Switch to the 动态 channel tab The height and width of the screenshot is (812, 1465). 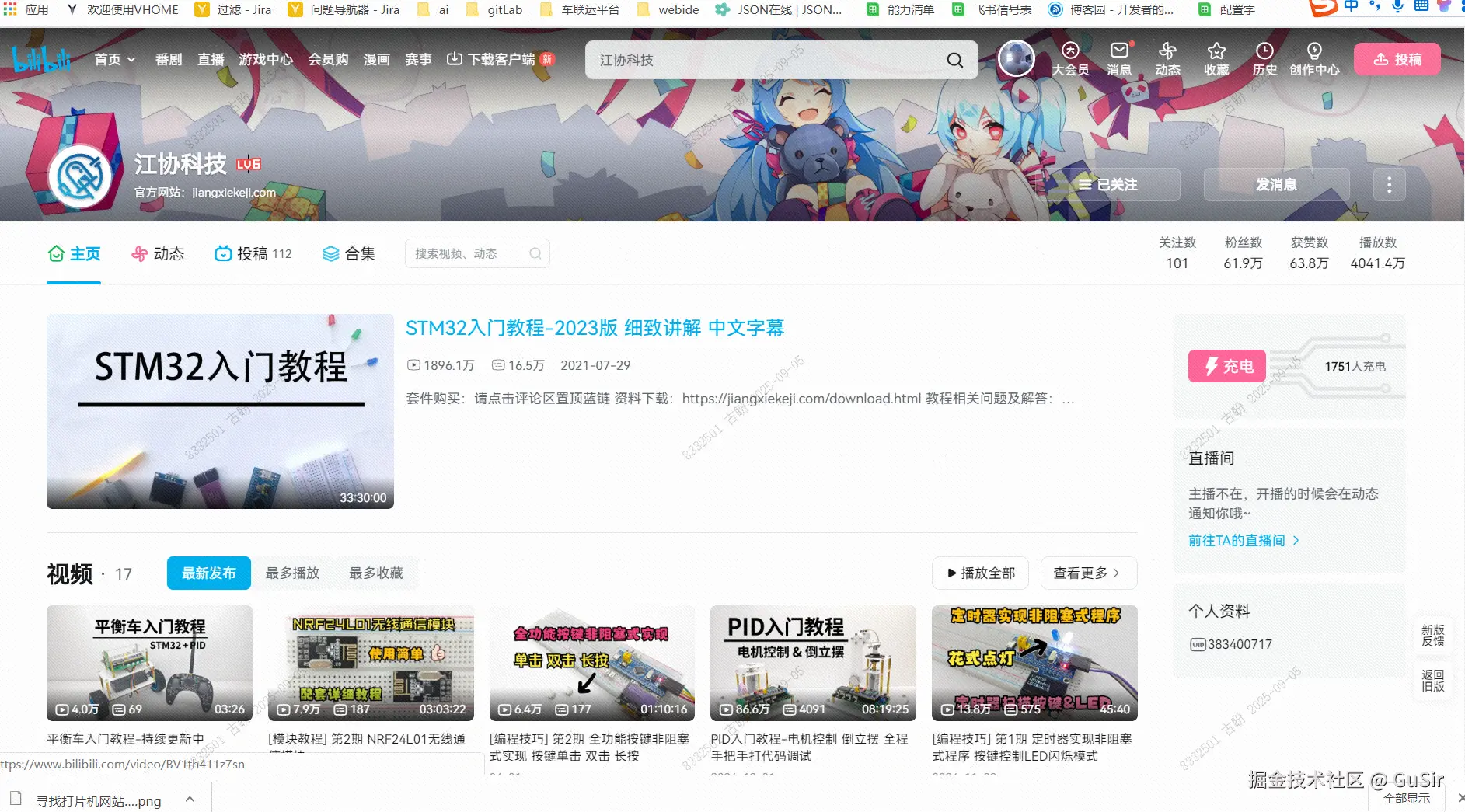click(x=158, y=254)
